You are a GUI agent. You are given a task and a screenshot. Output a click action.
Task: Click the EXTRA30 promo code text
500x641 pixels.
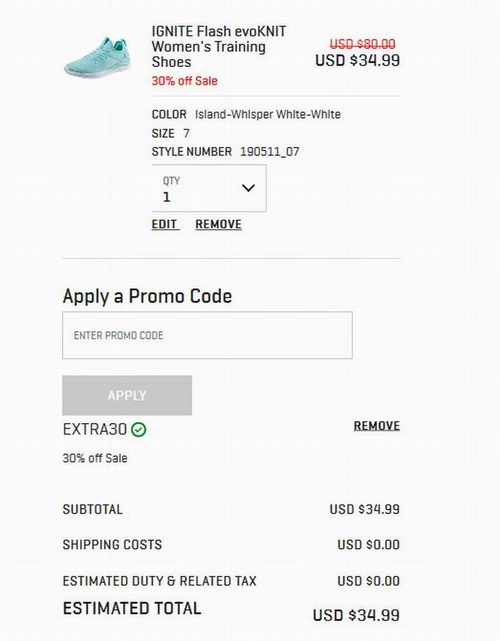(x=94, y=430)
